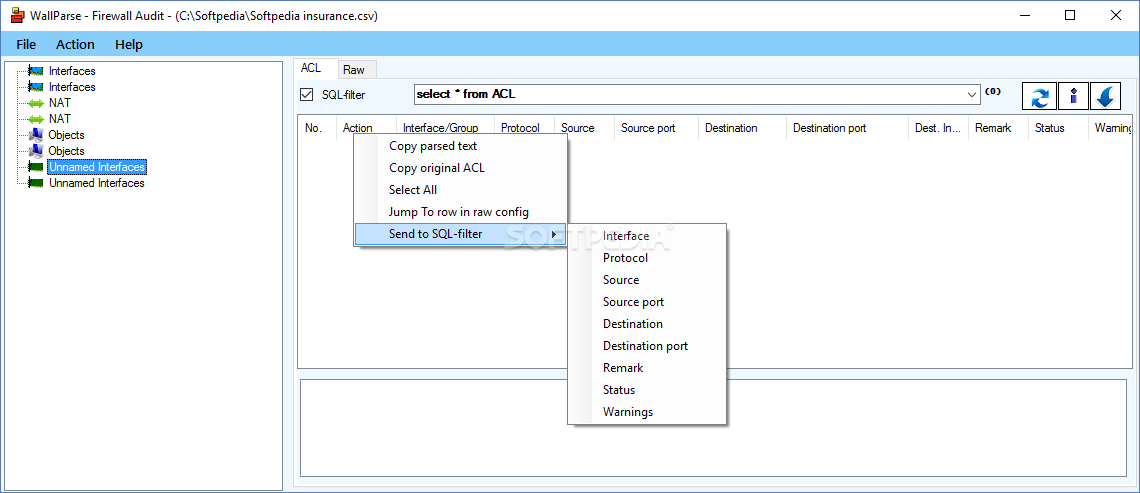This screenshot has height=493, width=1140.
Task: Send Protocol to SQL-filter
Action: point(647,258)
